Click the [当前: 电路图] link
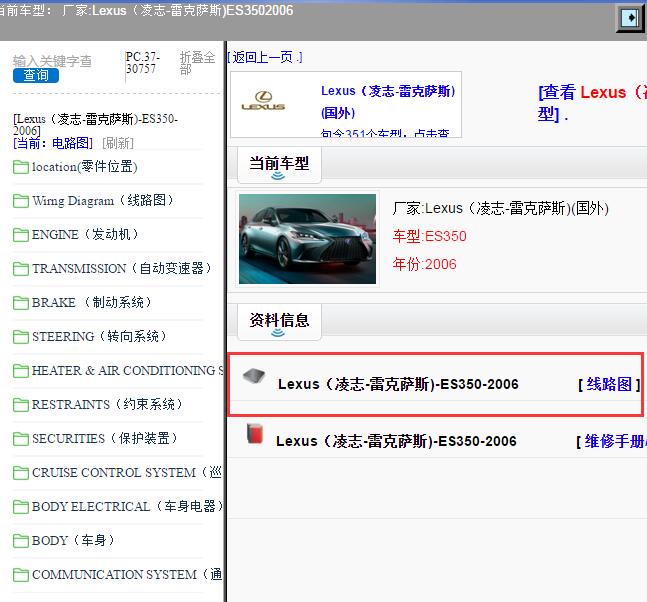The height and width of the screenshot is (602, 647). [53, 143]
